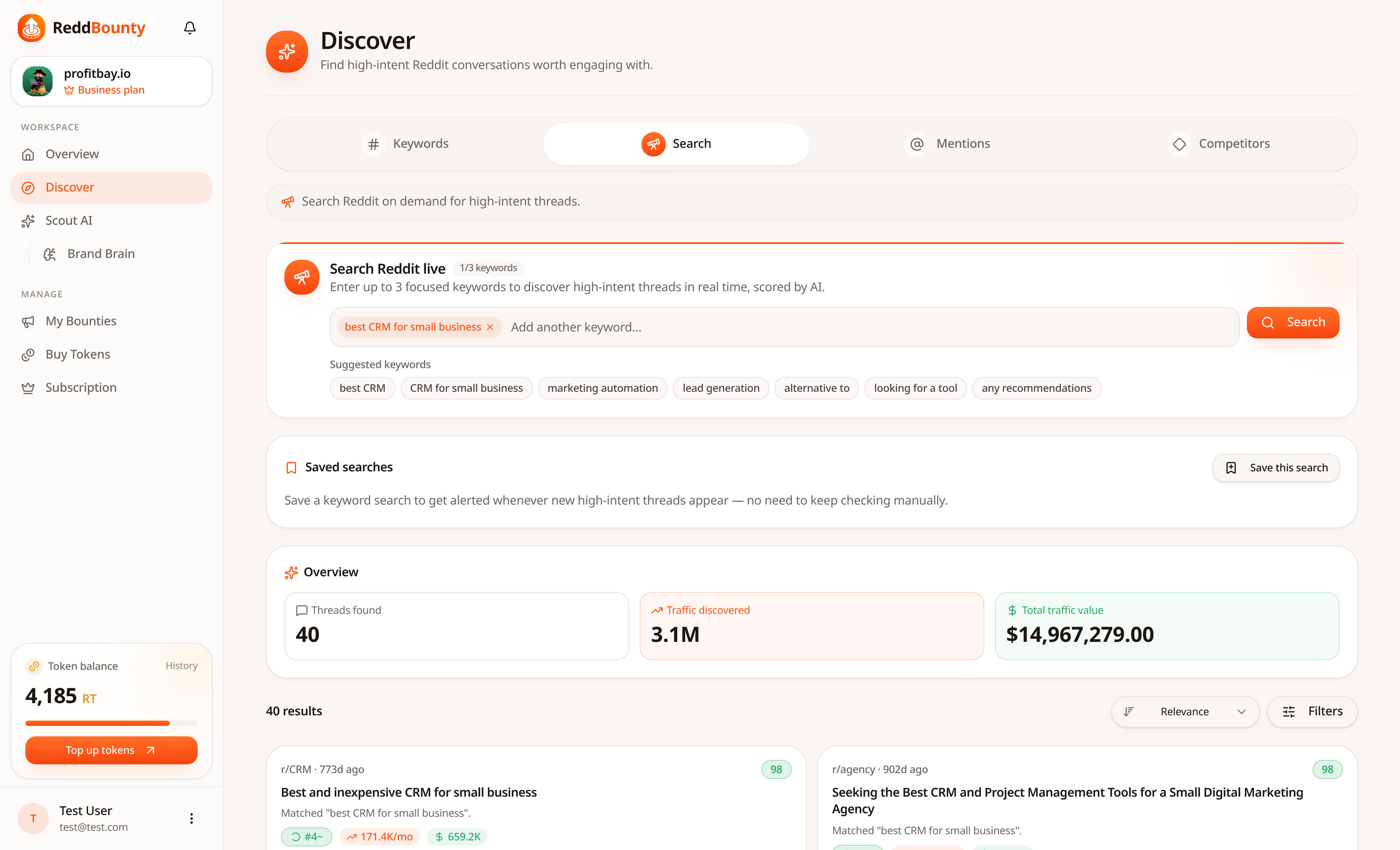The width and height of the screenshot is (1400, 850).
Task: Click the Test User avatar
Action: (33, 819)
